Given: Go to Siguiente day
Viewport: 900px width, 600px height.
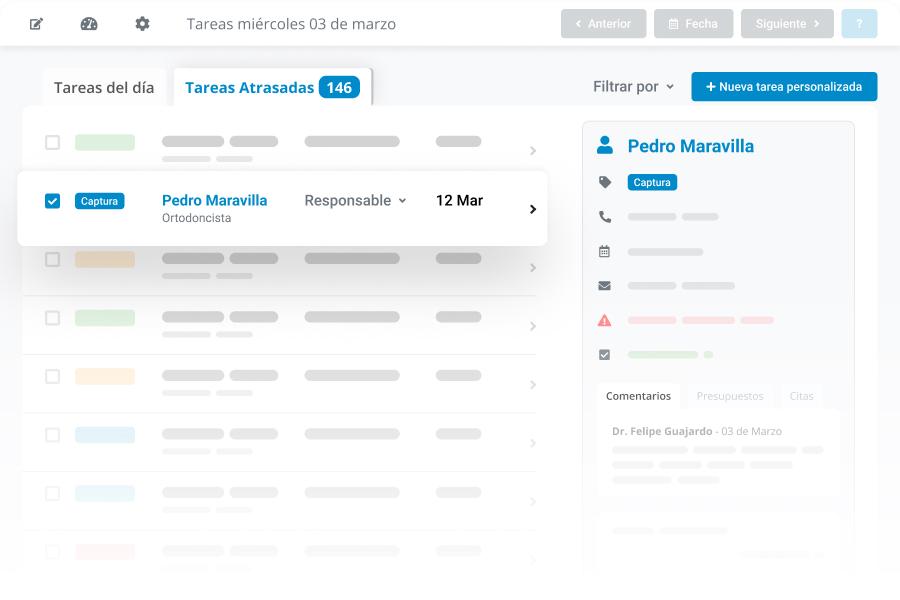Looking at the screenshot, I should coord(787,24).
